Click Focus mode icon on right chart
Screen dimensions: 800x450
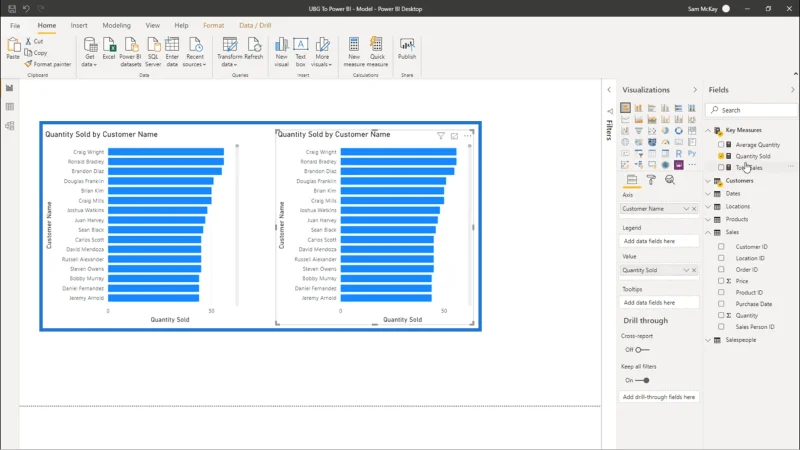pos(454,136)
